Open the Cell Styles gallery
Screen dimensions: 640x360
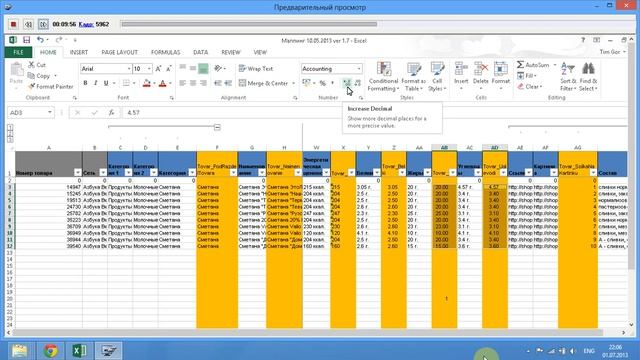tap(437, 77)
